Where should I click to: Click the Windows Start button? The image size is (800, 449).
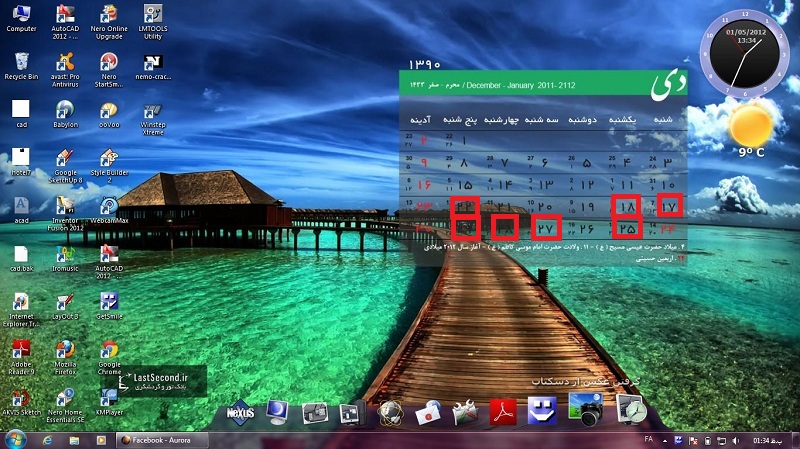[16, 440]
